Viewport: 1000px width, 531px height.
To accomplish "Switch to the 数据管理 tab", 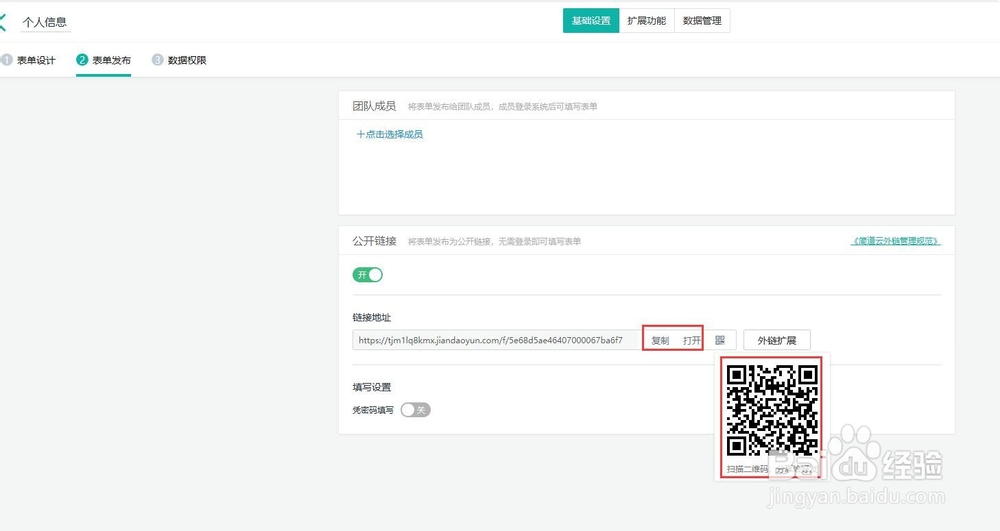I will 702,20.
